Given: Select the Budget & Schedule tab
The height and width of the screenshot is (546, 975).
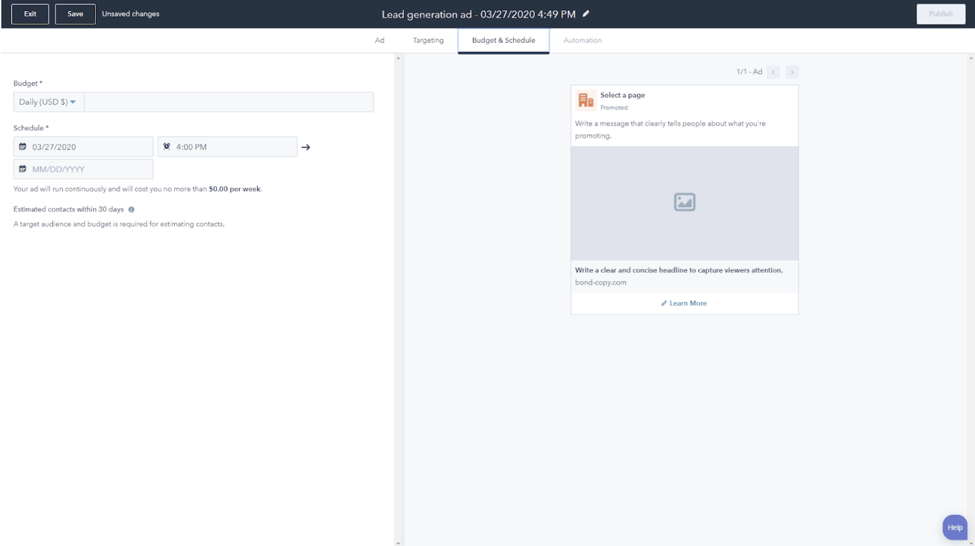Looking at the screenshot, I should [503, 40].
